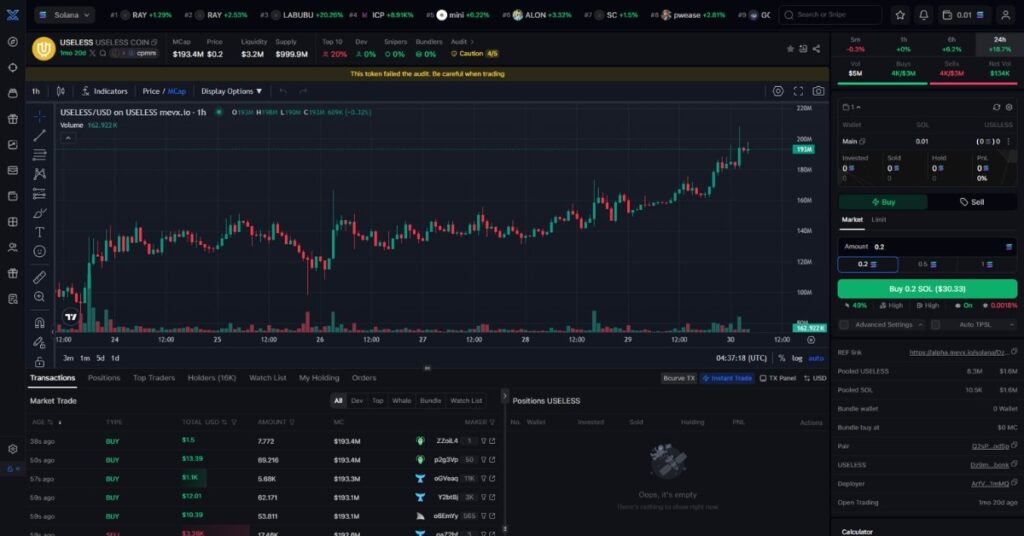Switch to the Top Traders tab
1024x536 pixels.
153,378
